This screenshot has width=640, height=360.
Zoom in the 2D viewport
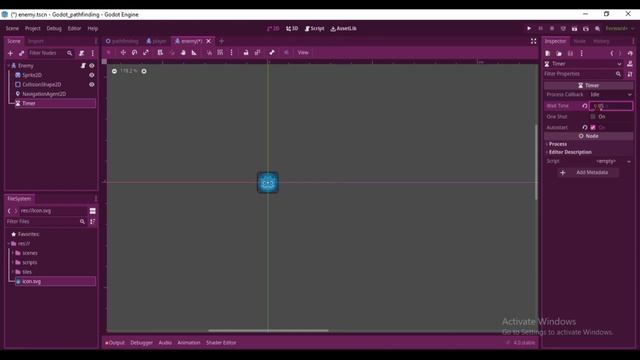pos(144,71)
